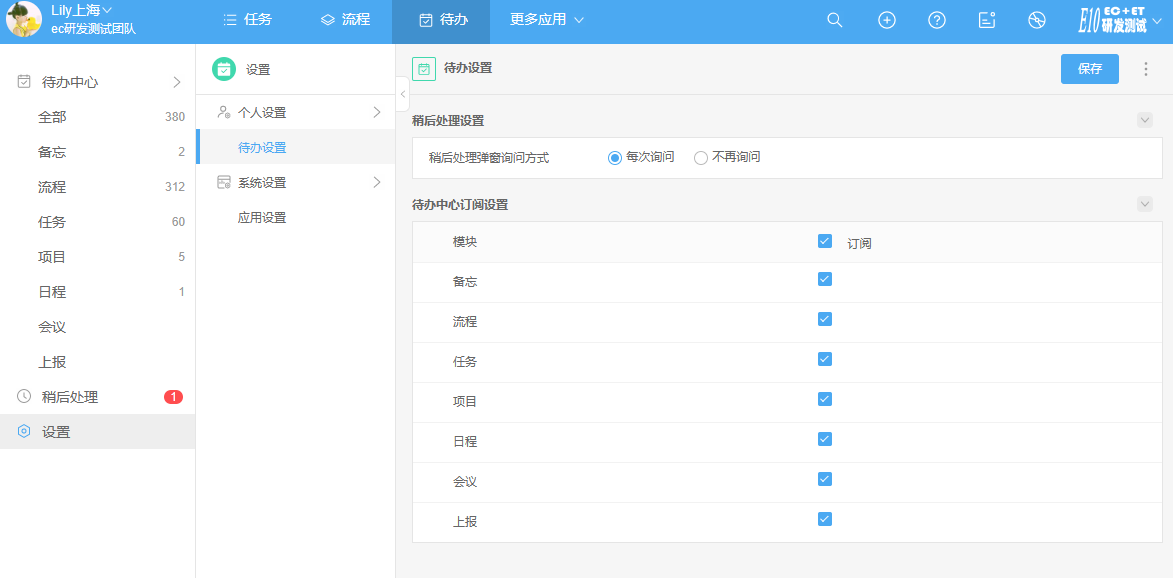Viewport: 1173px width, 578px height.
Task: Select the 每次询问 radio option
Action: pyautogui.click(x=615, y=158)
